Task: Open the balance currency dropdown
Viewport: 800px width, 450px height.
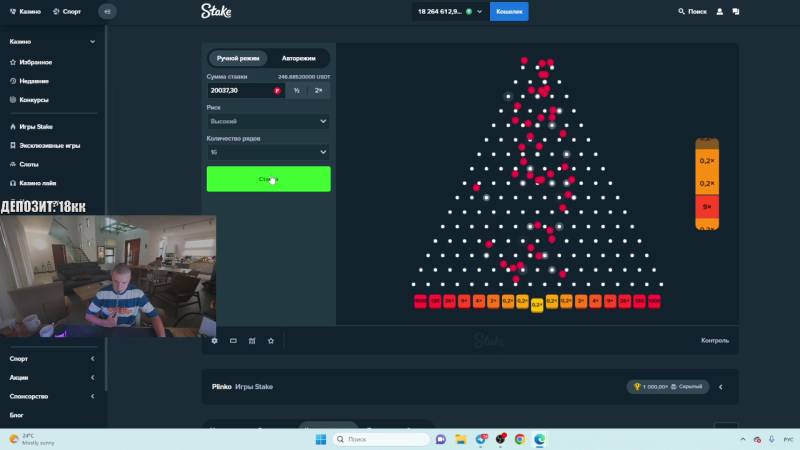Action: click(448, 11)
